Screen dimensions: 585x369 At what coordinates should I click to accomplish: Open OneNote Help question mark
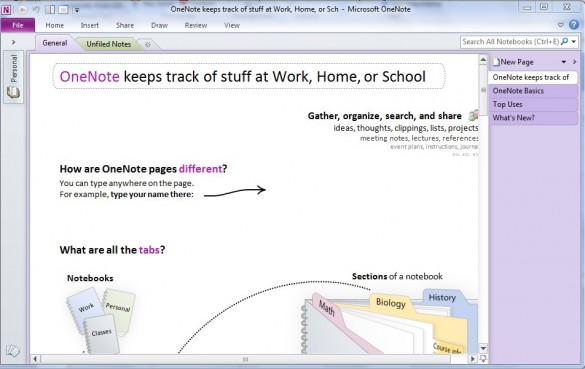point(574,25)
